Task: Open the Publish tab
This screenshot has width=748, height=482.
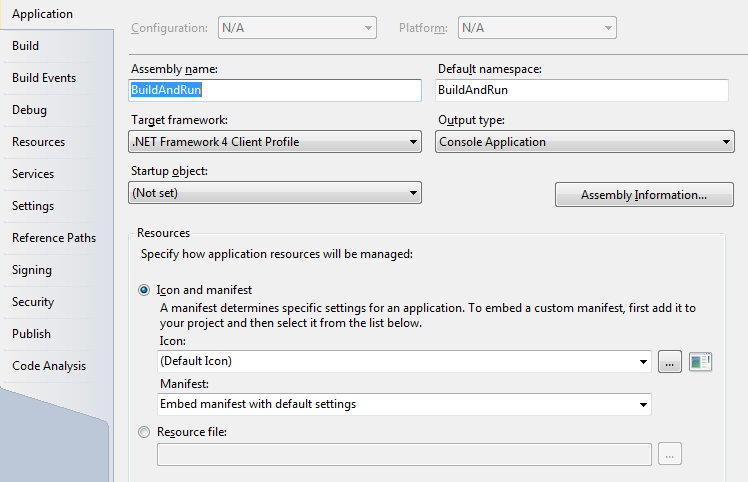Action: [31, 334]
